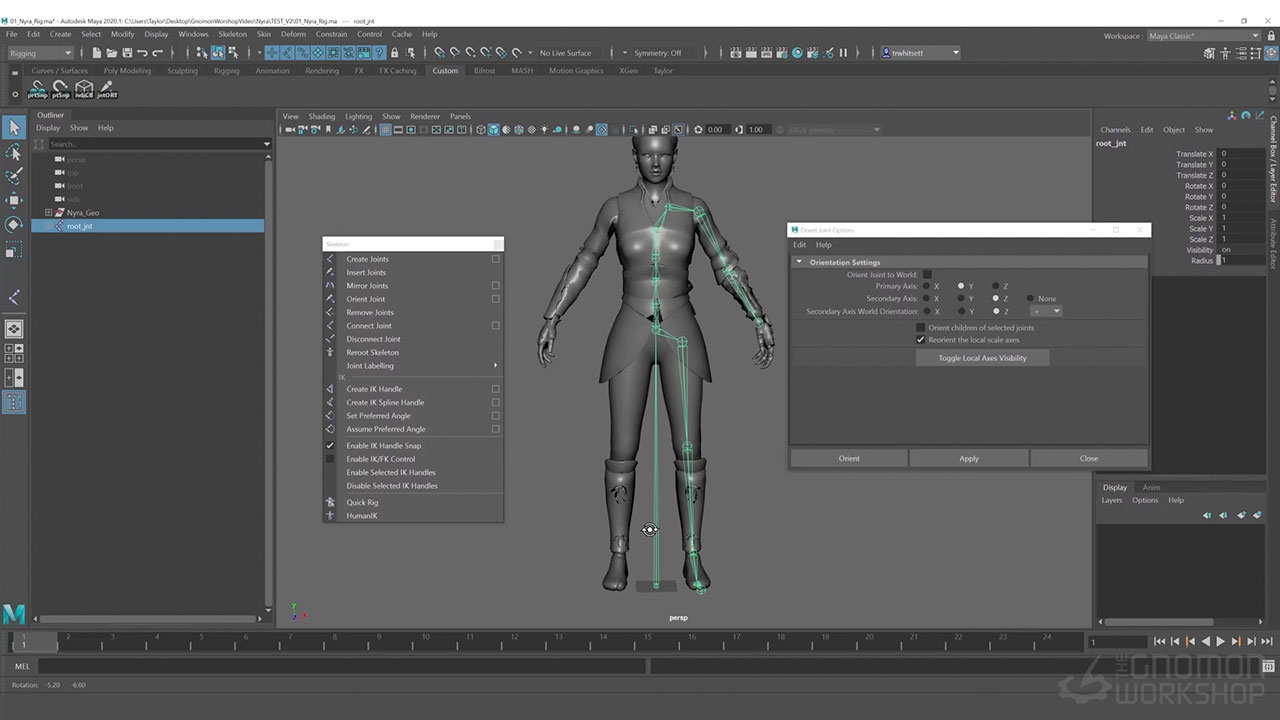Select the Lasso tool in the toolbox
Screen dimensions: 1280x720
pos(14,152)
